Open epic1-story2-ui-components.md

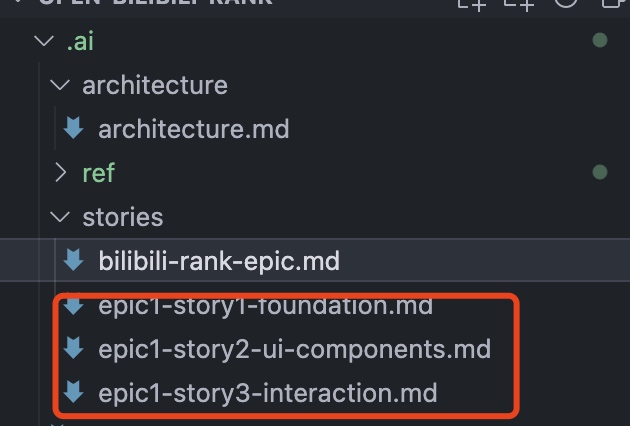[295, 349]
